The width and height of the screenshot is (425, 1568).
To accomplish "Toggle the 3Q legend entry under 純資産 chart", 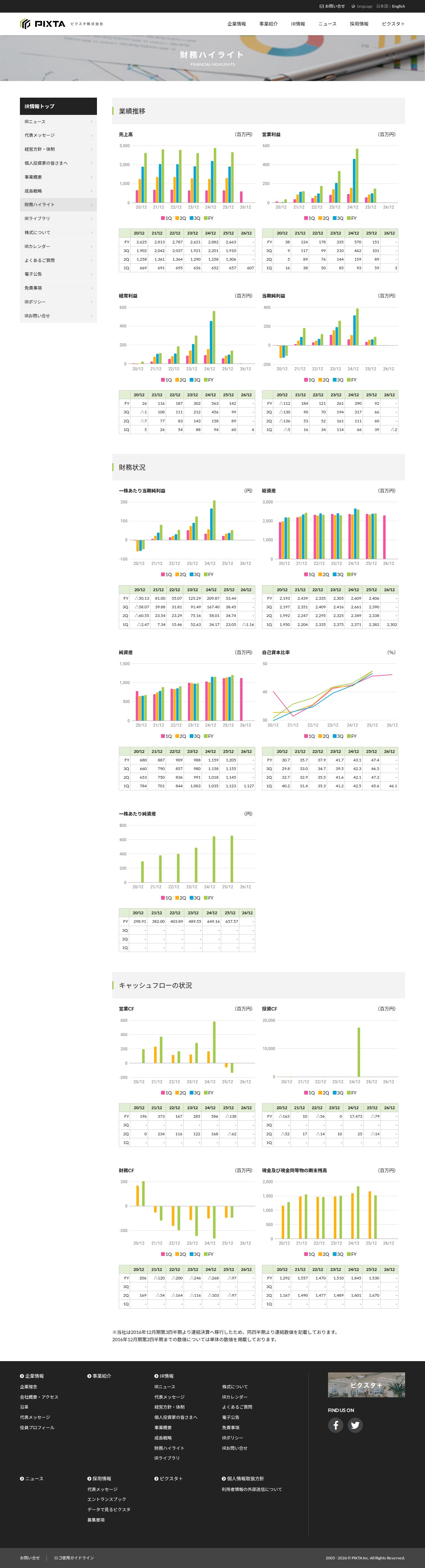I will tap(195, 737).
